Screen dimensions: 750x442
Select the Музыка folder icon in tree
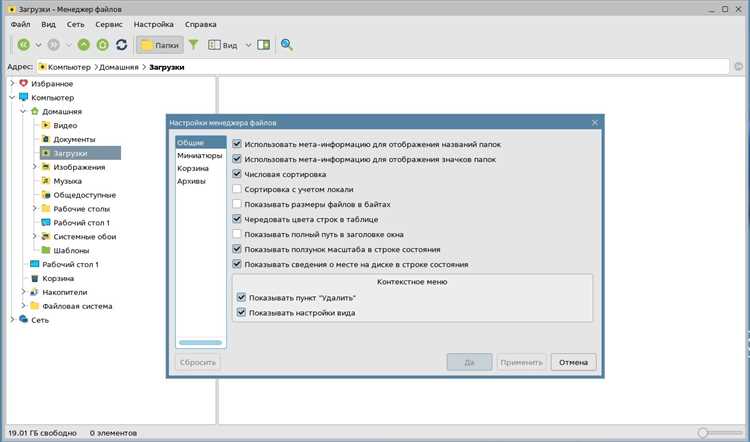tap(45, 181)
